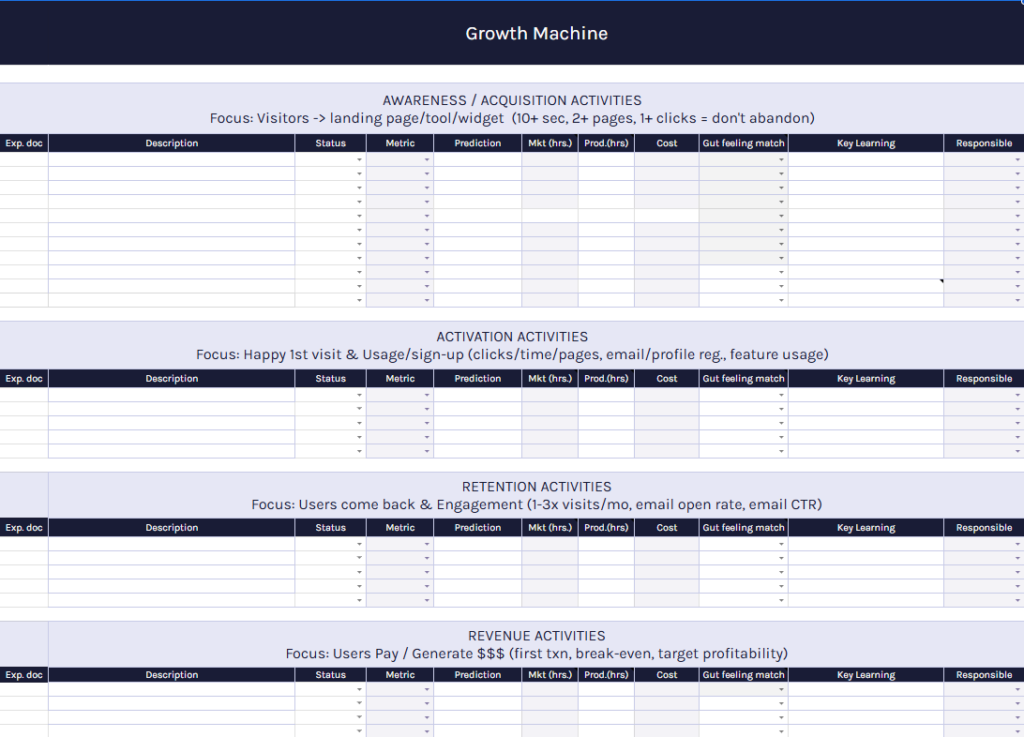Click Description cell in first Awareness row
Screen dimensions: 1024x737
coord(171,160)
